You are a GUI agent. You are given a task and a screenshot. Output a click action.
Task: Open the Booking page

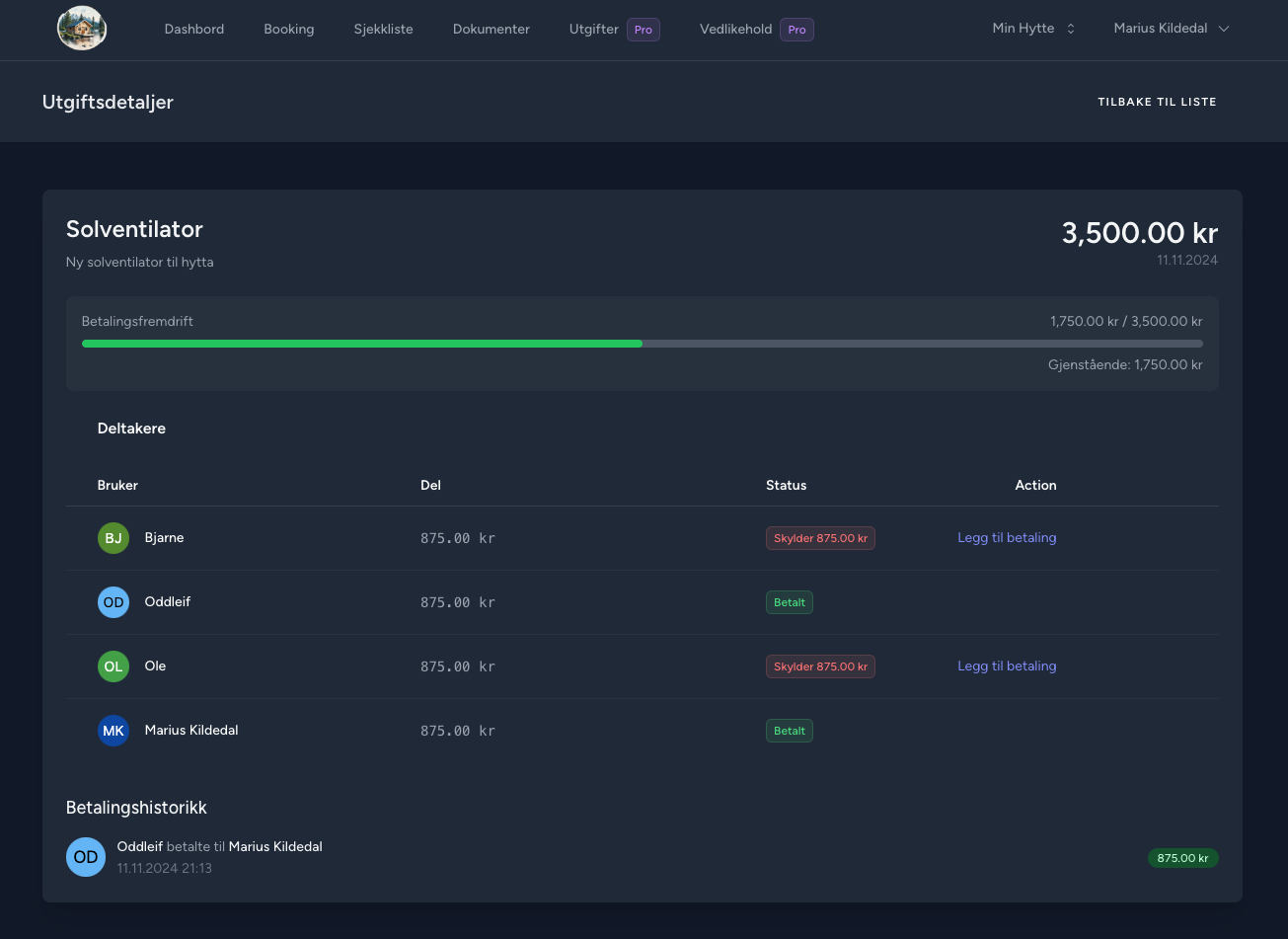click(289, 29)
